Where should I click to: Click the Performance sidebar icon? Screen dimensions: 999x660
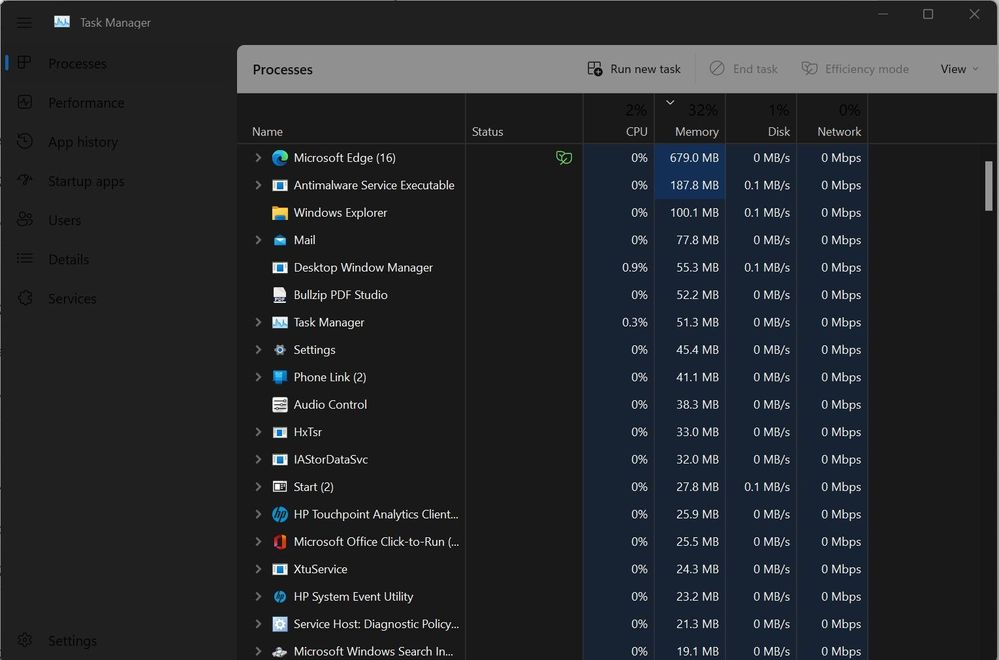26,102
